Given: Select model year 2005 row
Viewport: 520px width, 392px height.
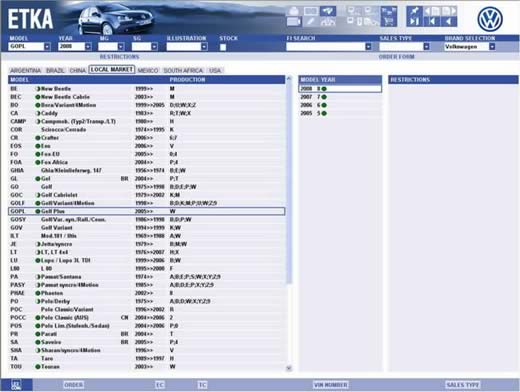Looking at the screenshot, I should 340,113.
